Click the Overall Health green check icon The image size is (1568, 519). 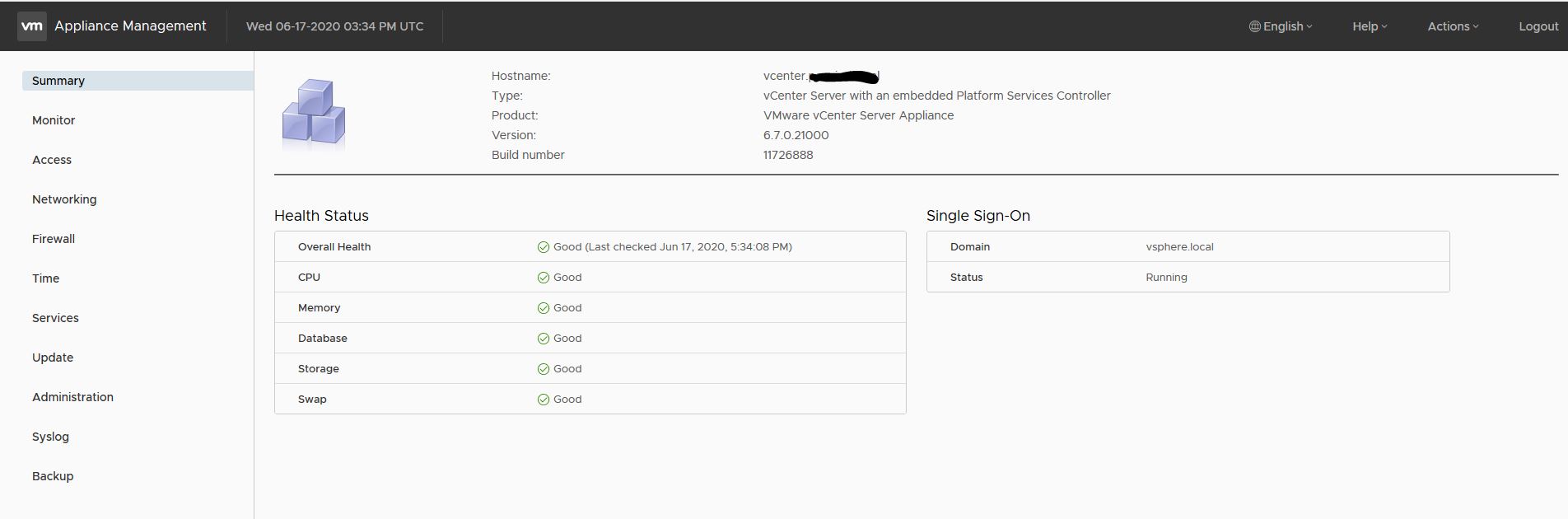click(x=544, y=247)
